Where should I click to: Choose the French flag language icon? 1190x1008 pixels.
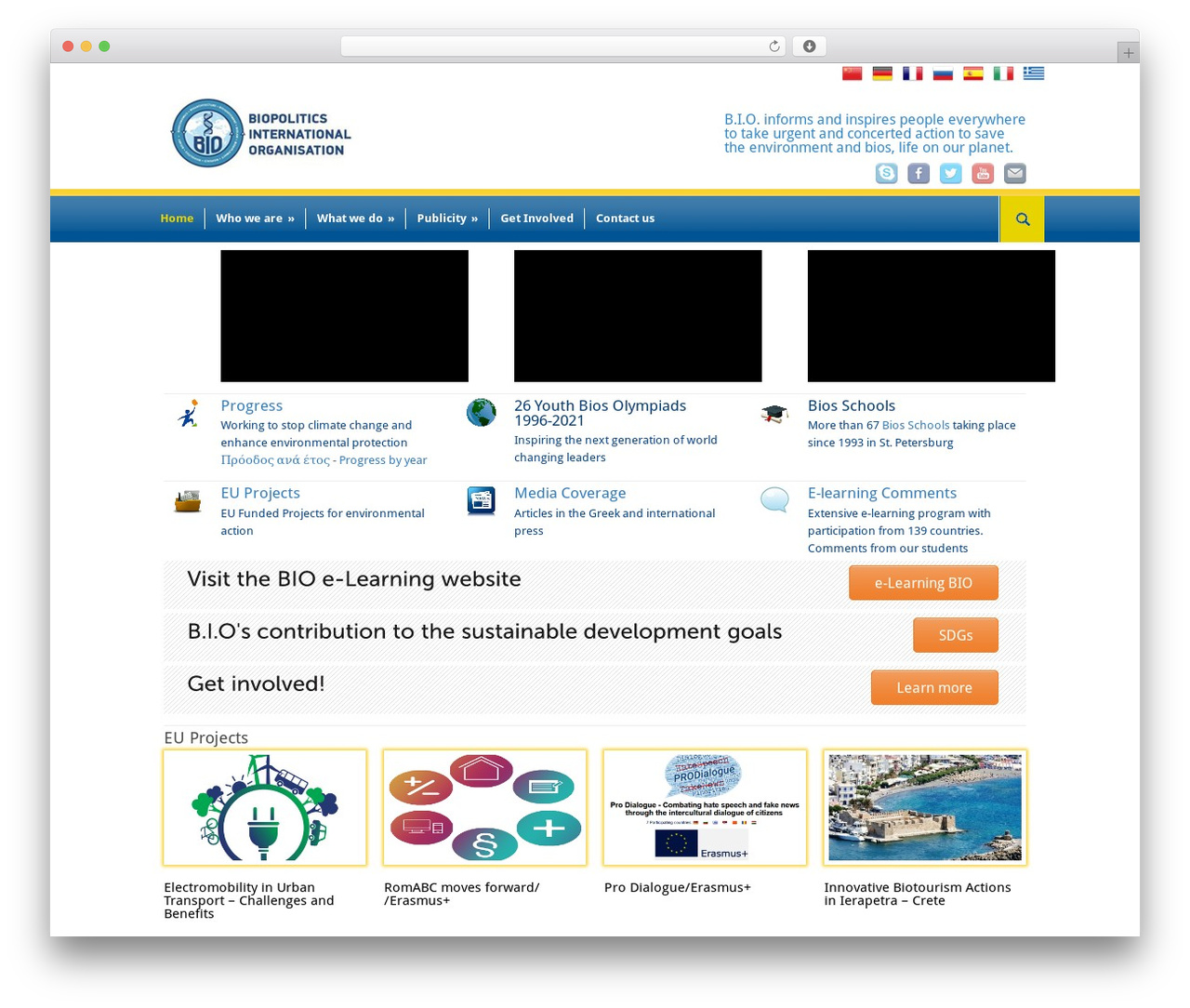[x=912, y=73]
